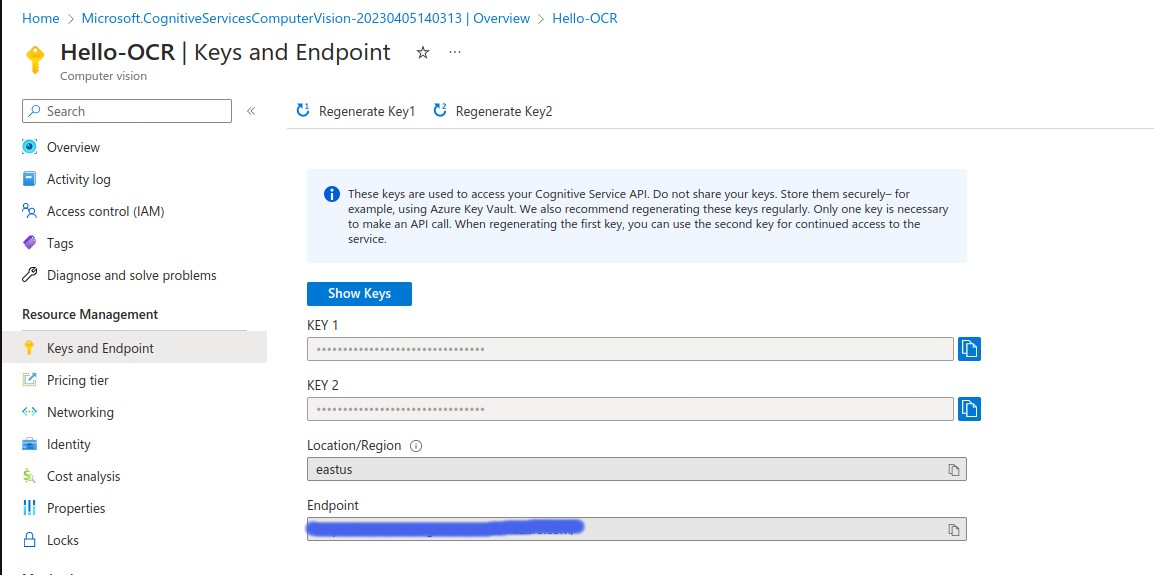Click Regenerate Key1

pyautogui.click(x=355, y=111)
